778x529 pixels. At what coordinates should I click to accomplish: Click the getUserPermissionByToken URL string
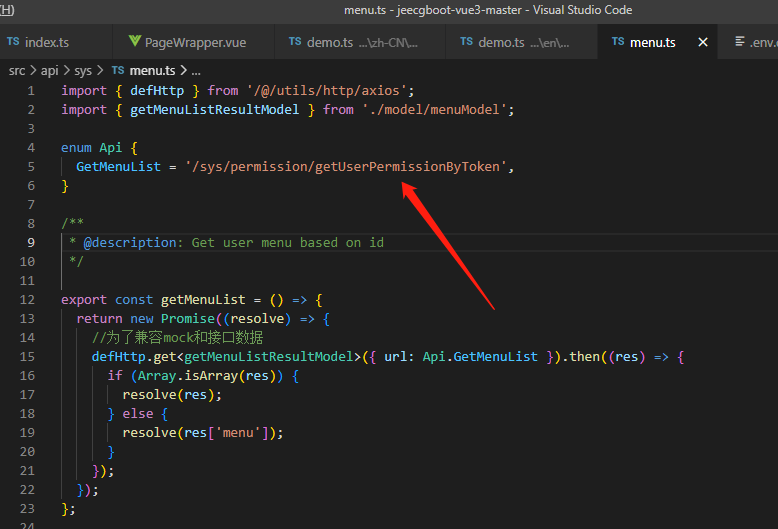pyautogui.click(x=346, y=167)
